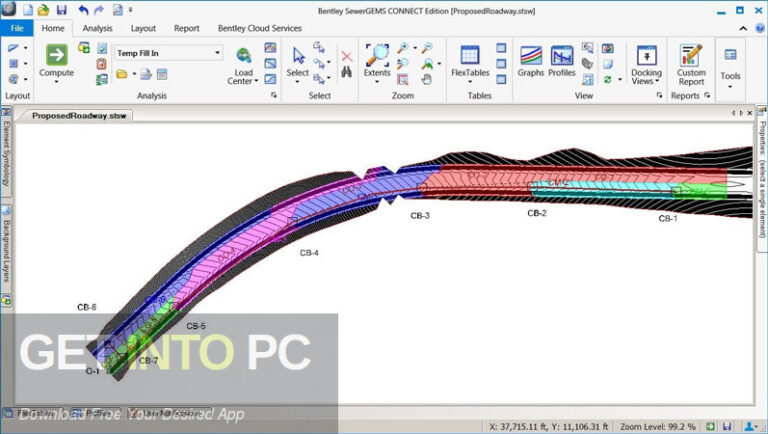Click the CB-4 catch basin label
Screen dimensions: 768x434
point(309,253)
